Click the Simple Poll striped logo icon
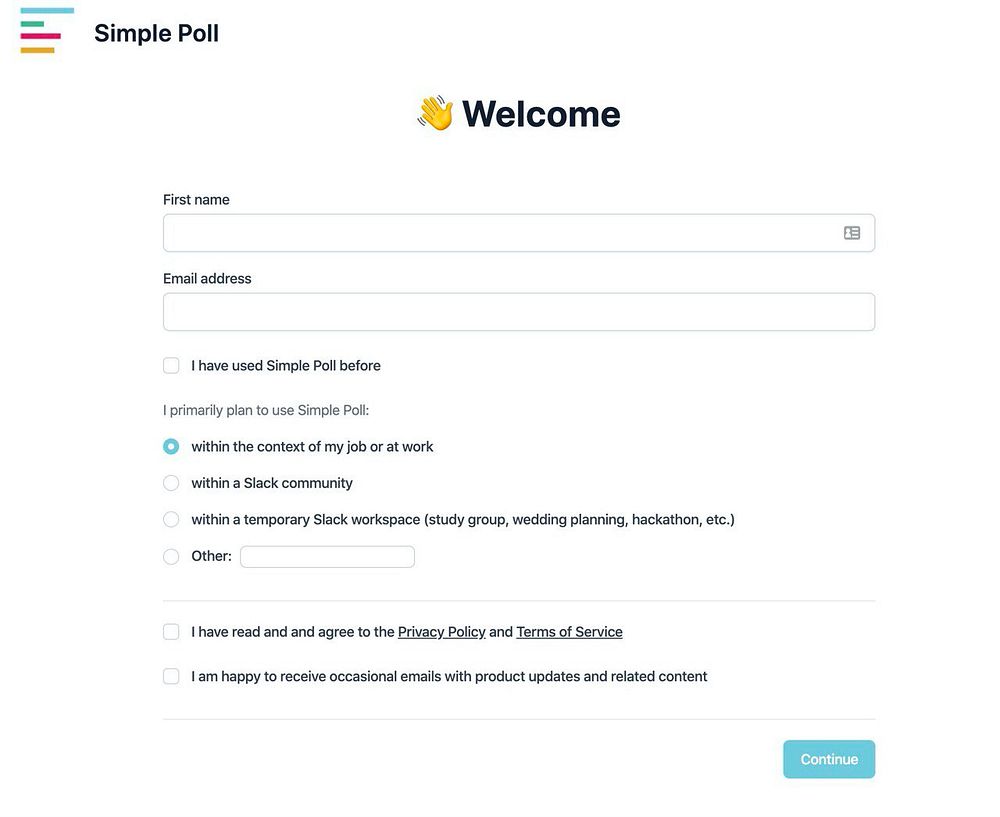The width and height of the screenshot is (1000, 817). coord(47,31)
